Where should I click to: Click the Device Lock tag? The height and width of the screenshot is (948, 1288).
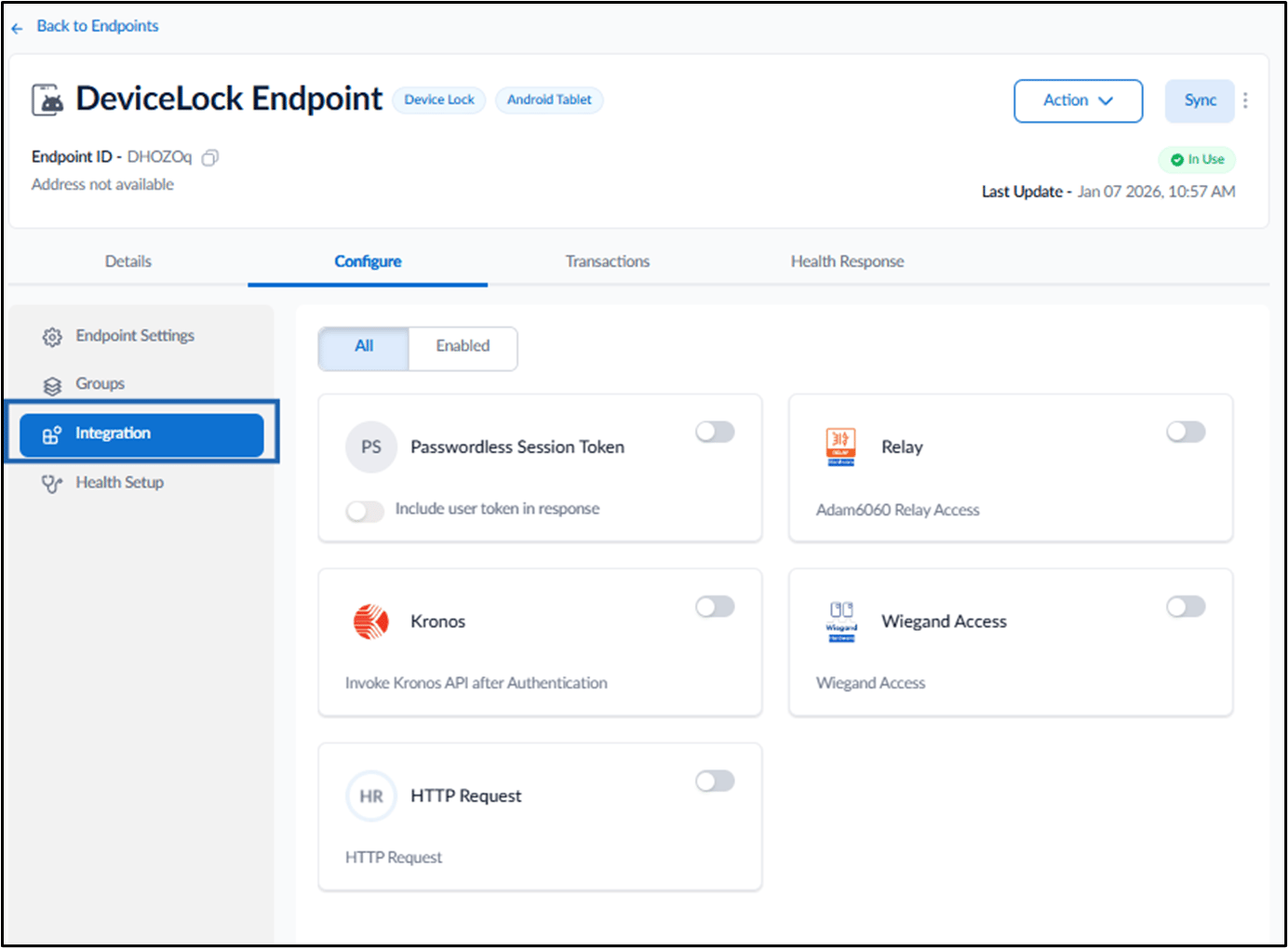coord(439,100)
